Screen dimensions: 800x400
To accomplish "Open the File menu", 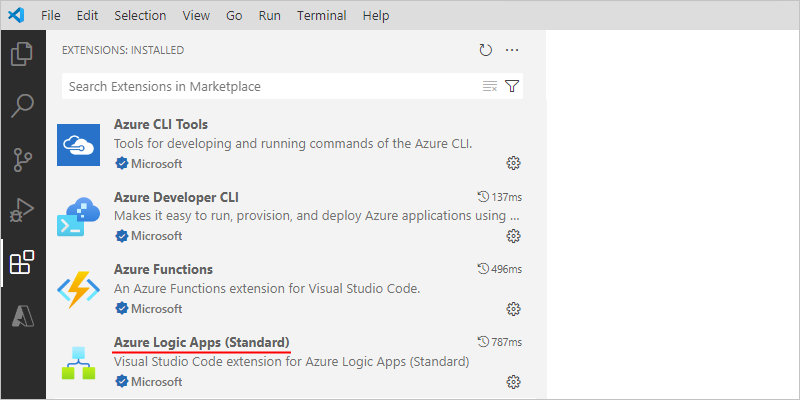I will point(51,16).
